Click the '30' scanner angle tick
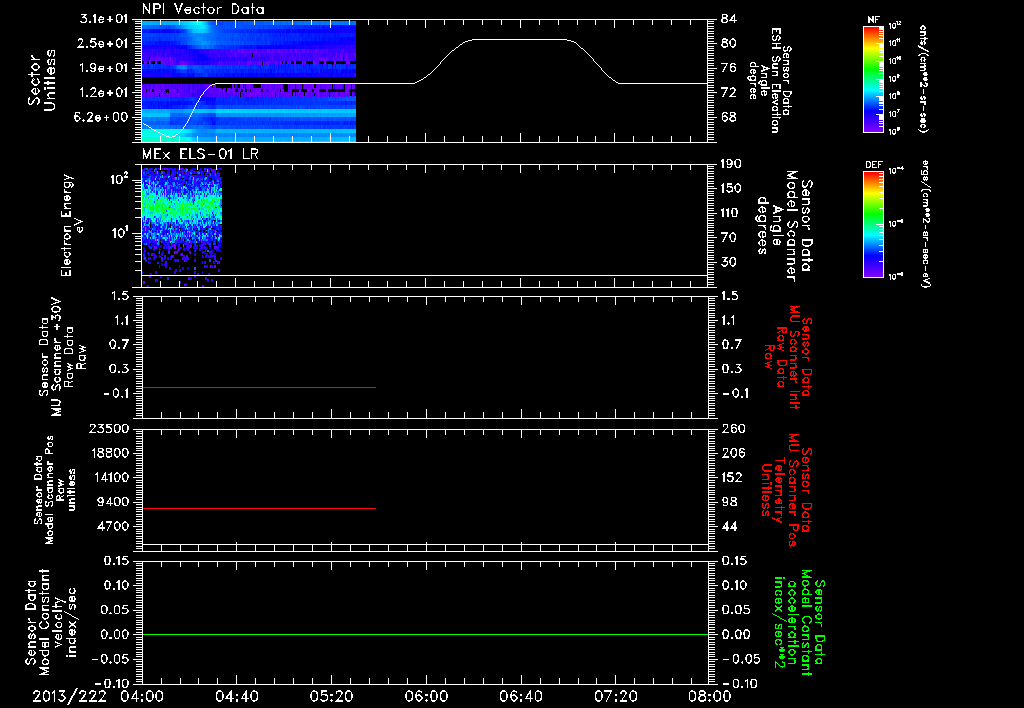The height and width of the screenshot is (708, 1024). (x=729, y=262)
